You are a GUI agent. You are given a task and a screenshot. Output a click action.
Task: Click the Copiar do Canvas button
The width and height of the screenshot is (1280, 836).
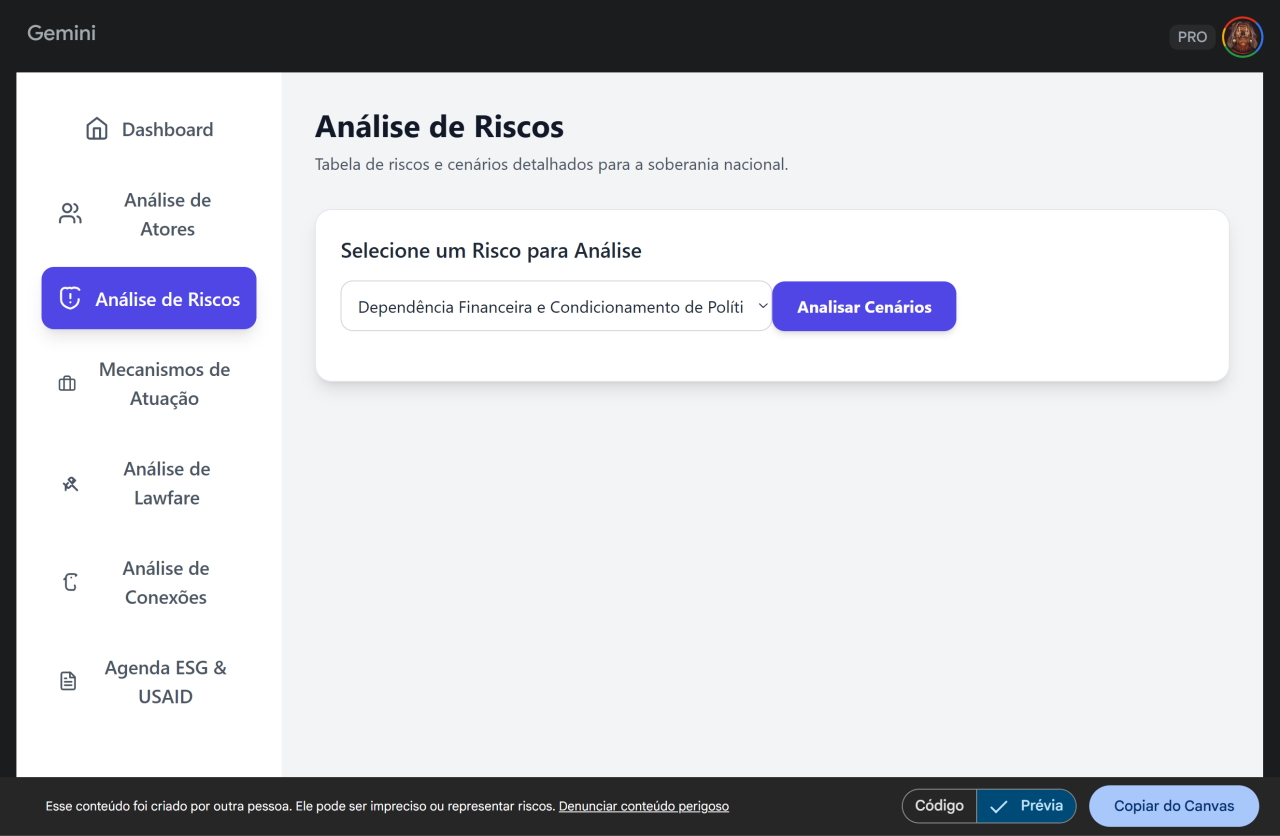coord(1173,806)
